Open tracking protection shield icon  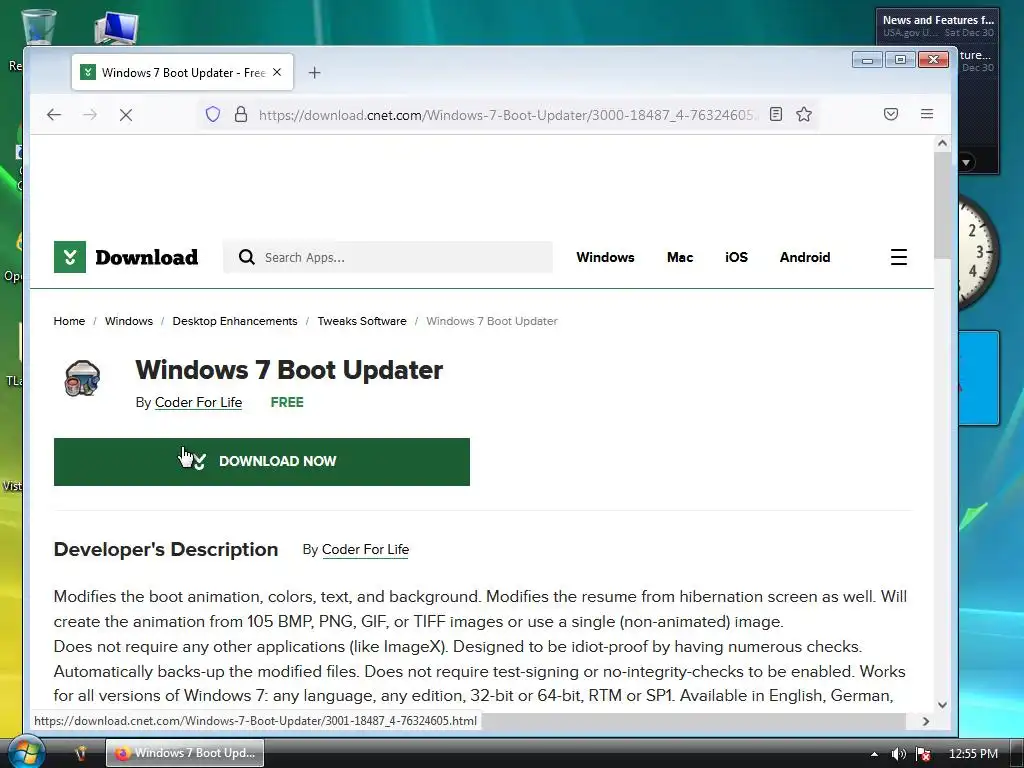tap(213, 114)
